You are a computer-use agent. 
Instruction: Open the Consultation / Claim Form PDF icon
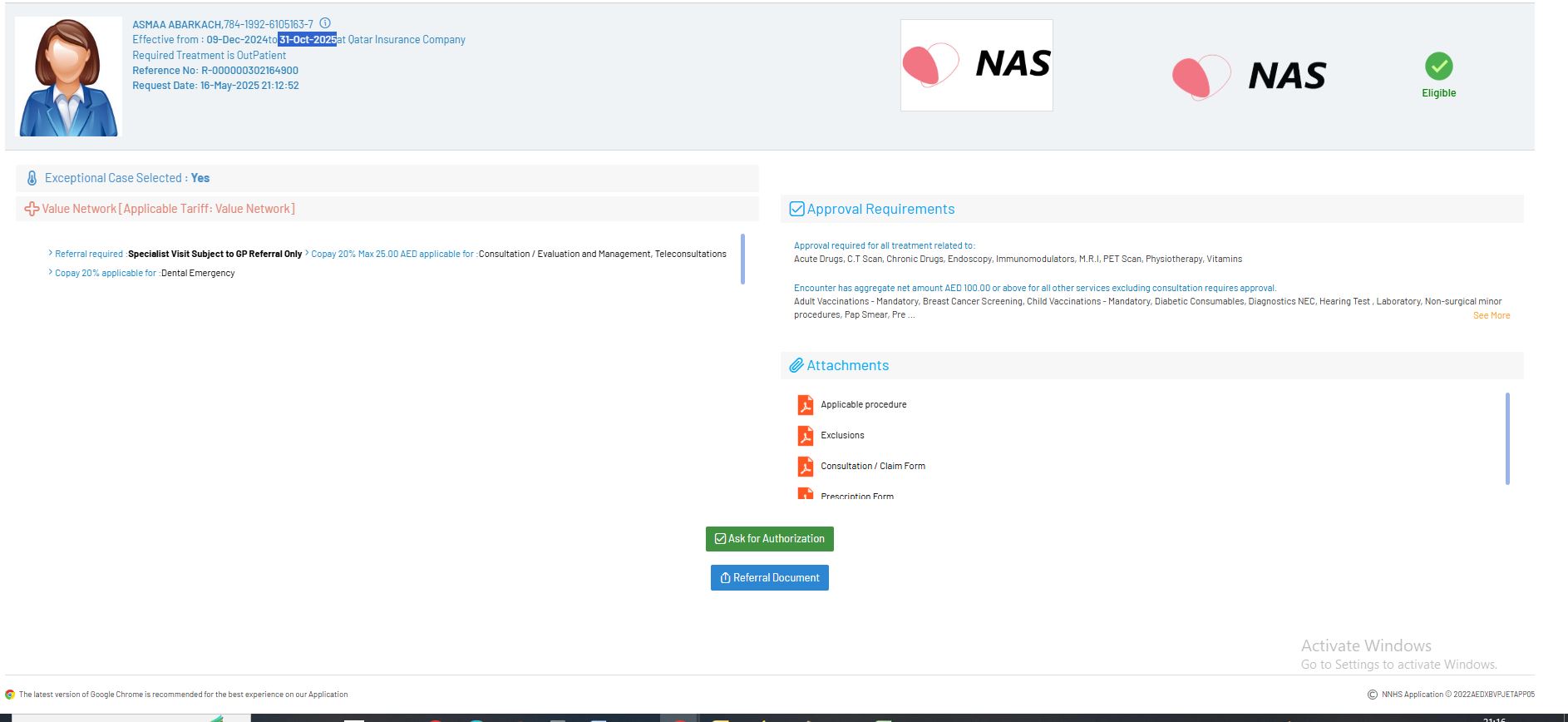[805, 467]
